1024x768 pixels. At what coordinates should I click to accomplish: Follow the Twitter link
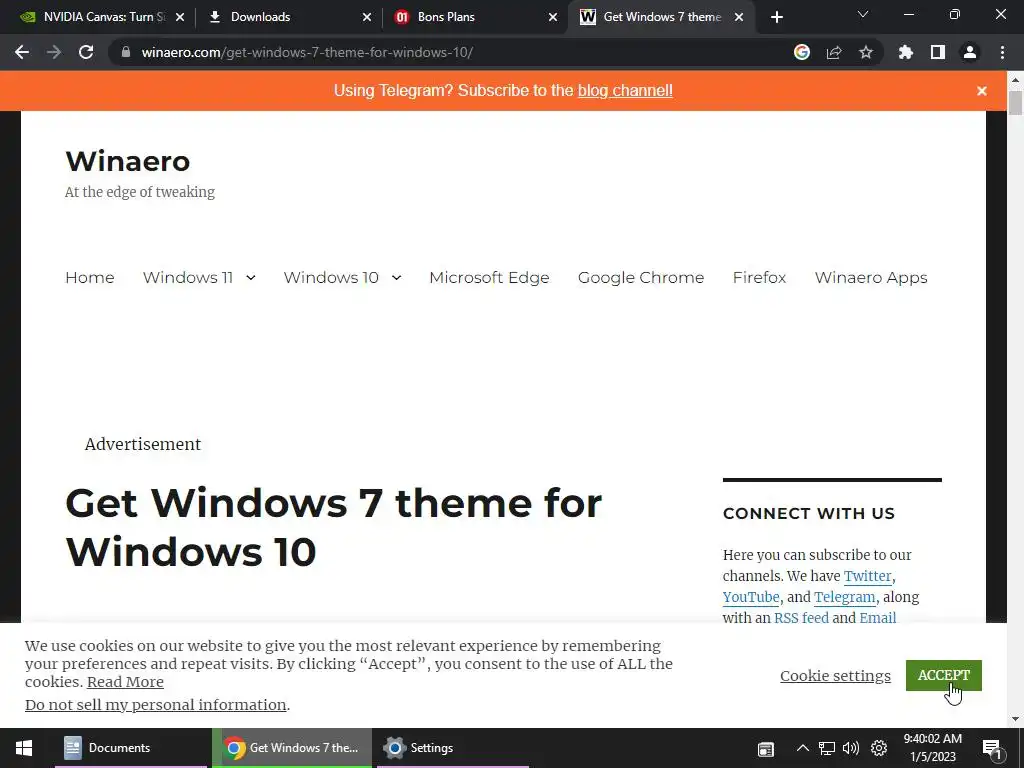pyautogui.click(x=867, y=576)
